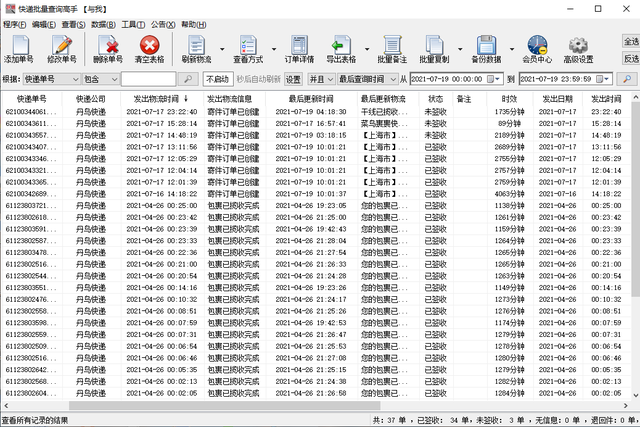Viewport: 640px width, 427px height.
Task: Select the row sent 2021-04-26 00:25:00
Action: pyautogui.click(x=316, y=206)
